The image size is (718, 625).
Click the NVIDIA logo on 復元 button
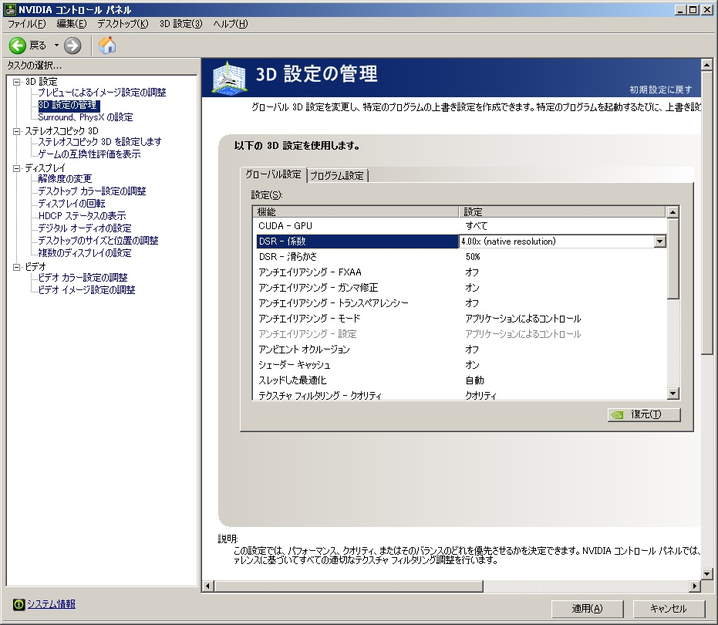[618, 415]
